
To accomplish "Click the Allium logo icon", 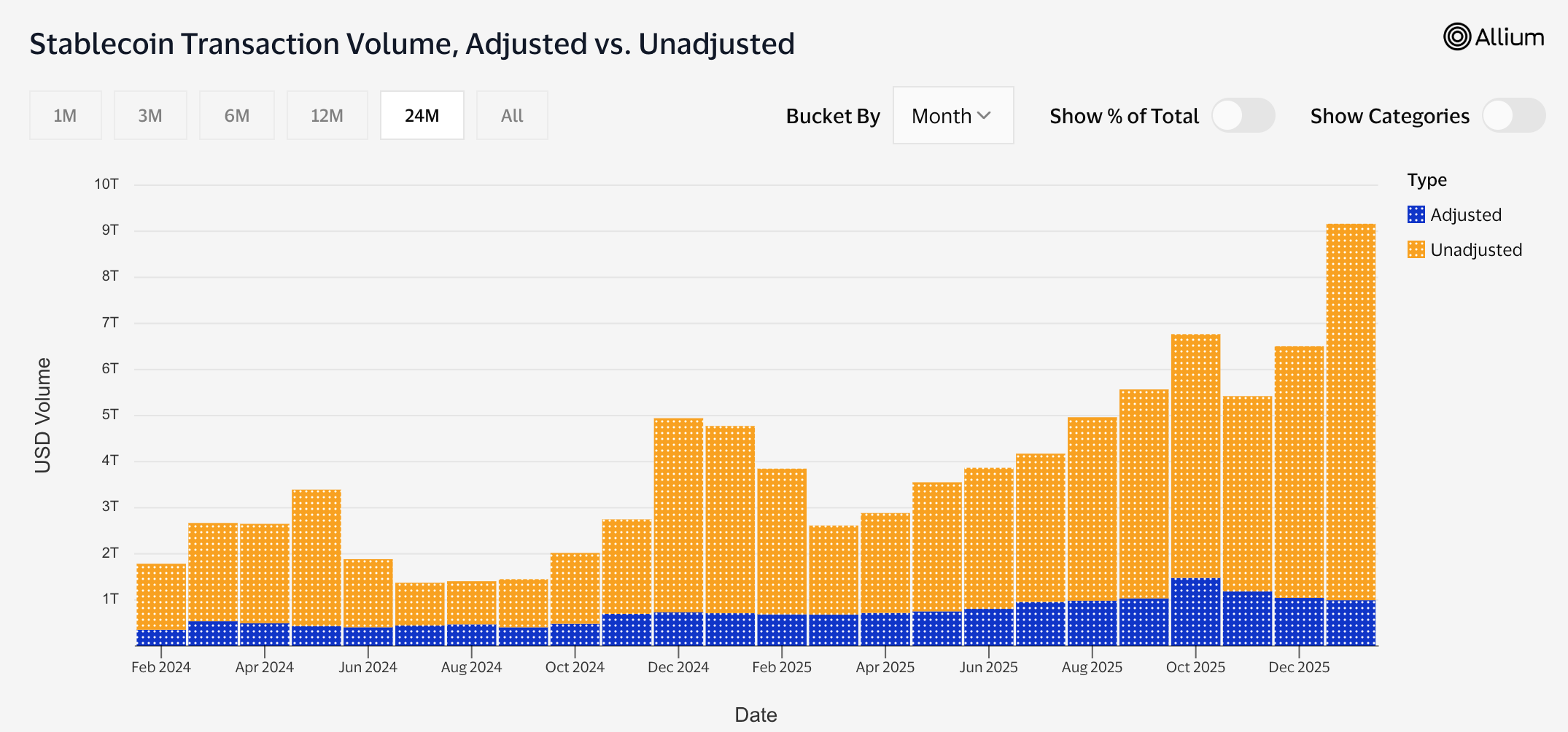I will [1456, 36].
